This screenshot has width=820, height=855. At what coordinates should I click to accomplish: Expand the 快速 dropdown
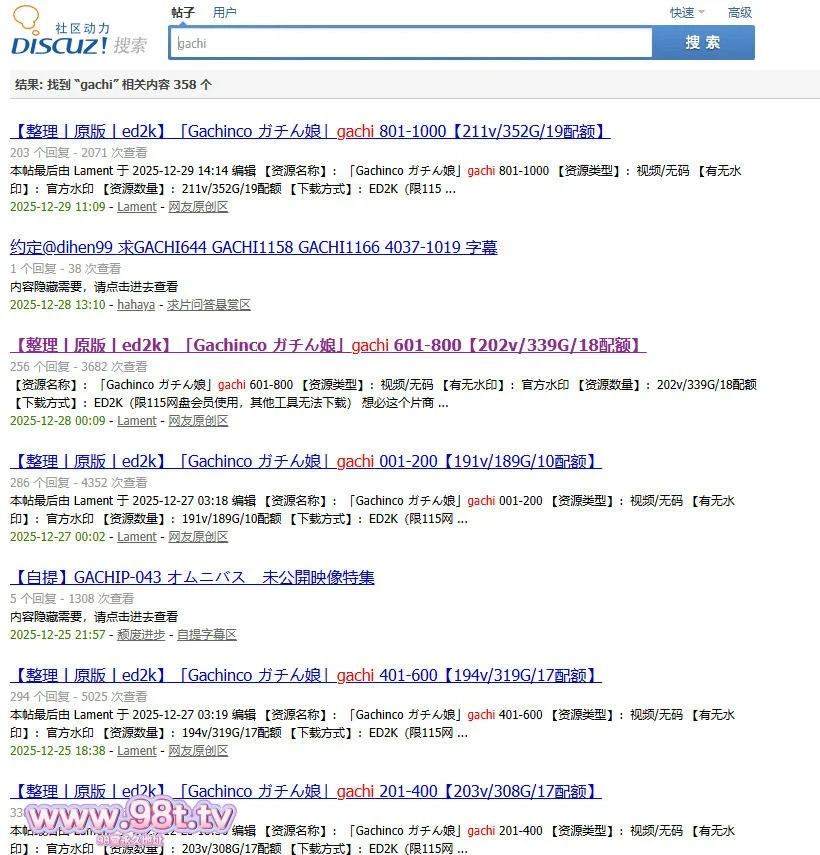pyautogui.click(x=686, y=12)
